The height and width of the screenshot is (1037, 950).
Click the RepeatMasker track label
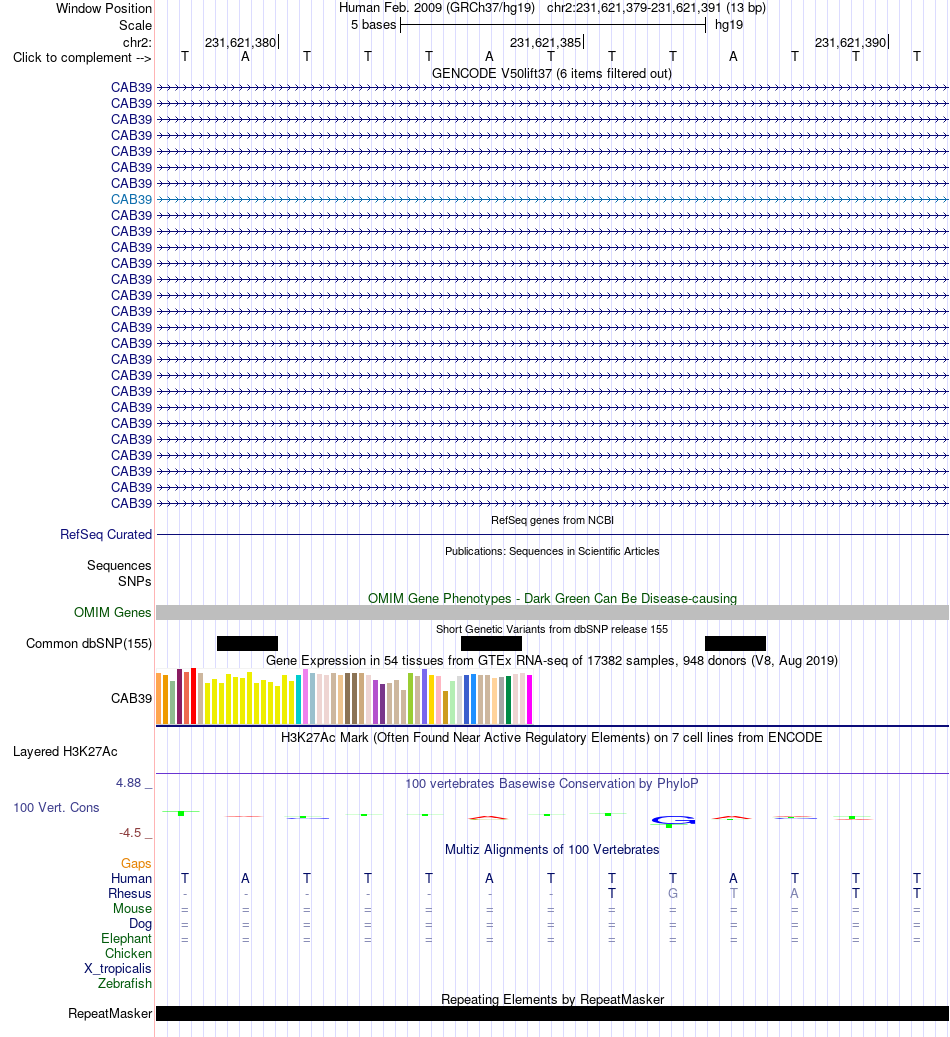point(110,1014)
